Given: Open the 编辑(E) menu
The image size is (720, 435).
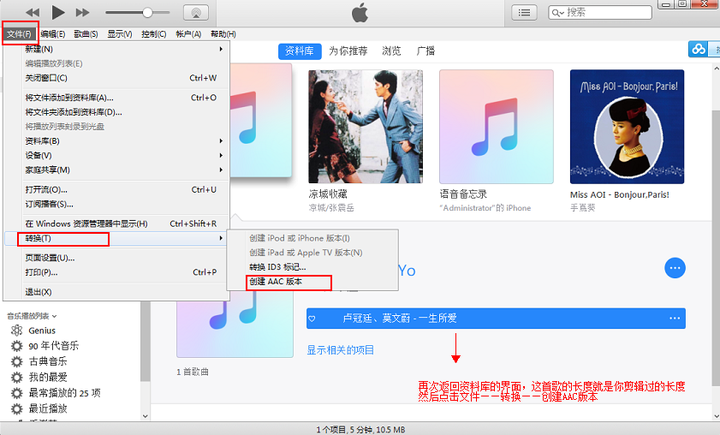Looking at the screenshot, I should tap(53, 34).
